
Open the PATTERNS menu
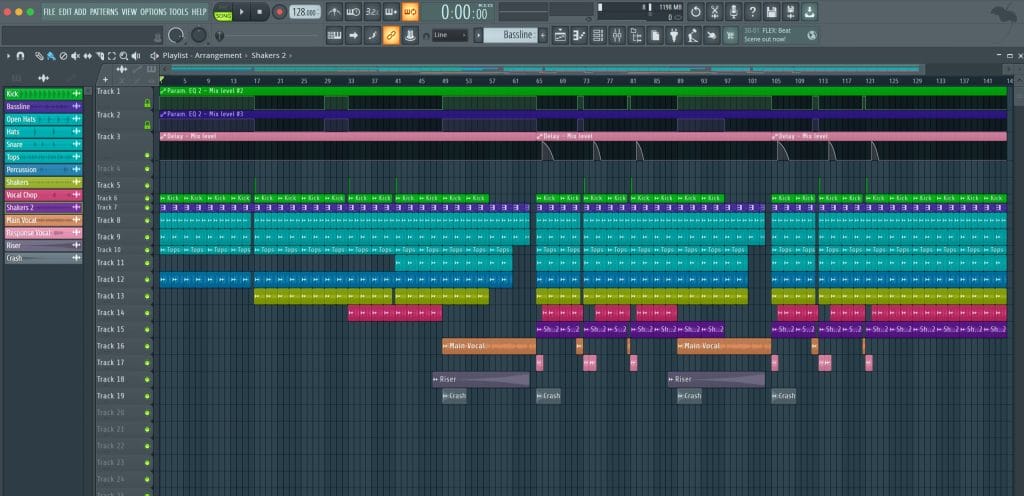click(103, 12)
